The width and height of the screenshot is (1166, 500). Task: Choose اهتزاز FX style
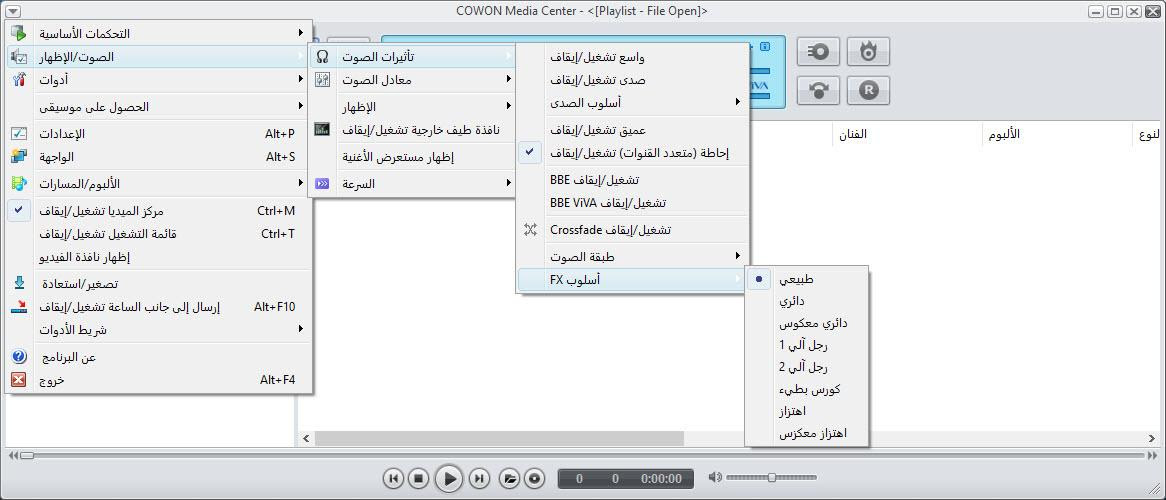pos(807,411)
